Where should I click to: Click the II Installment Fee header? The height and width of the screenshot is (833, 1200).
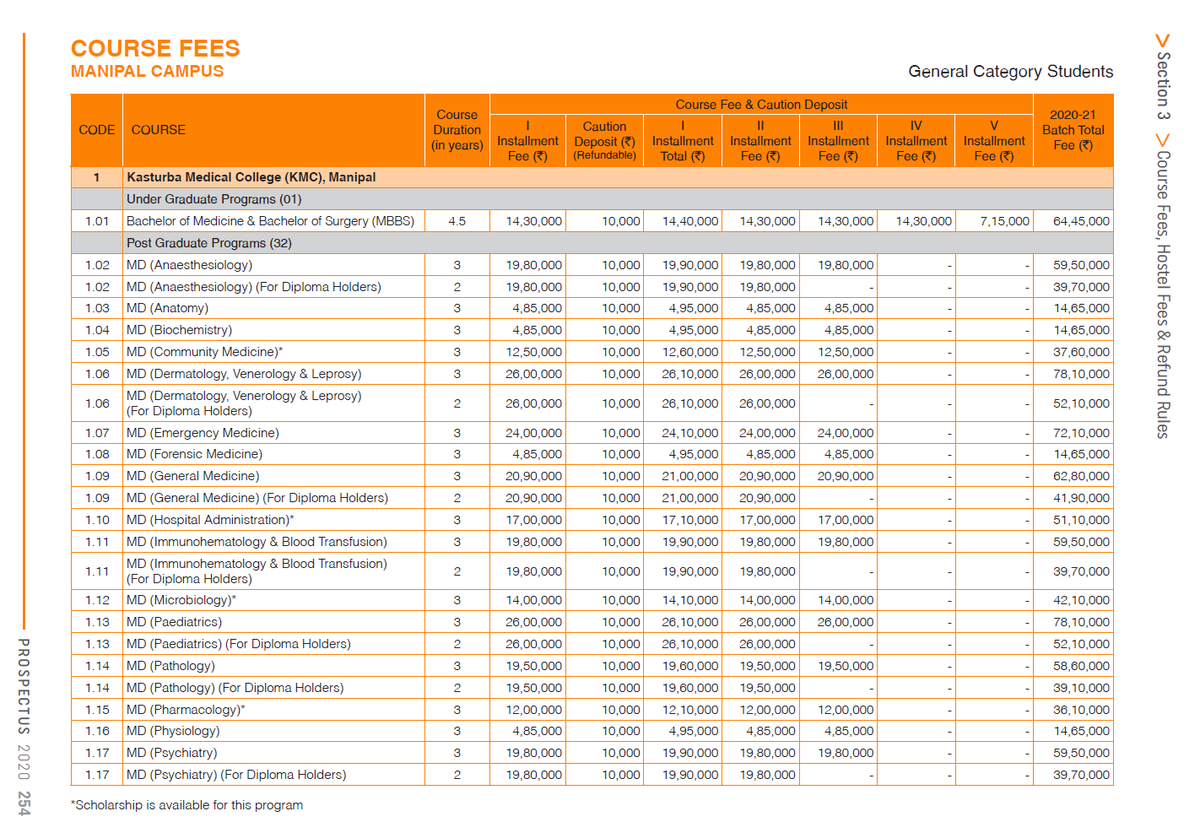pyautogui.click(x=760, y=141)
